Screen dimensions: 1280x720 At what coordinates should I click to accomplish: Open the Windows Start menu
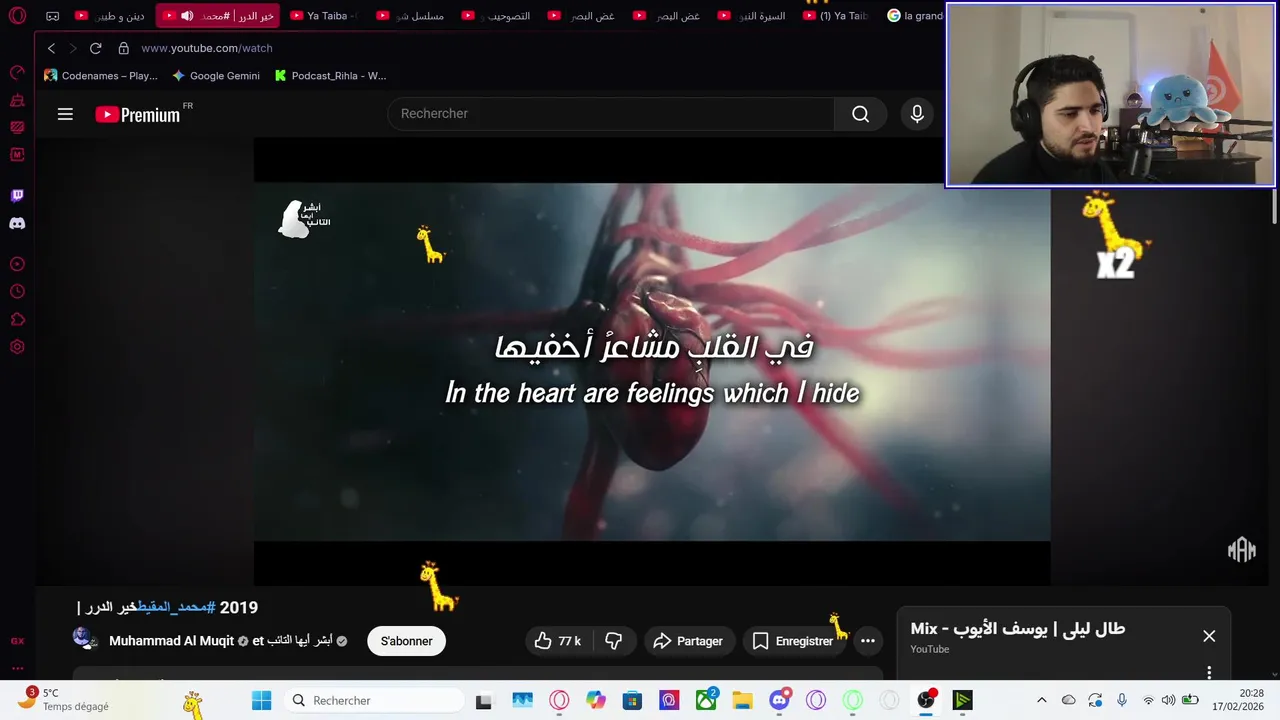261,700
